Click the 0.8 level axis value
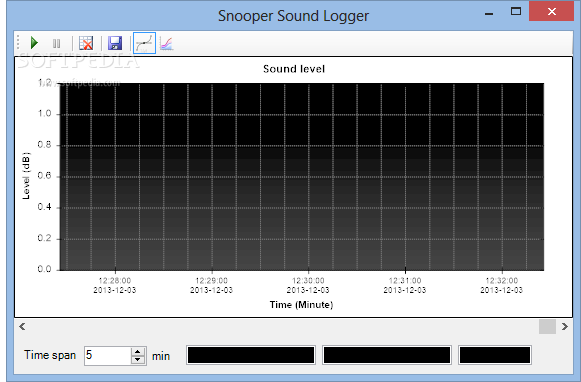The width and height of the screenshot is (581, 382). click(x=44, y=145)
